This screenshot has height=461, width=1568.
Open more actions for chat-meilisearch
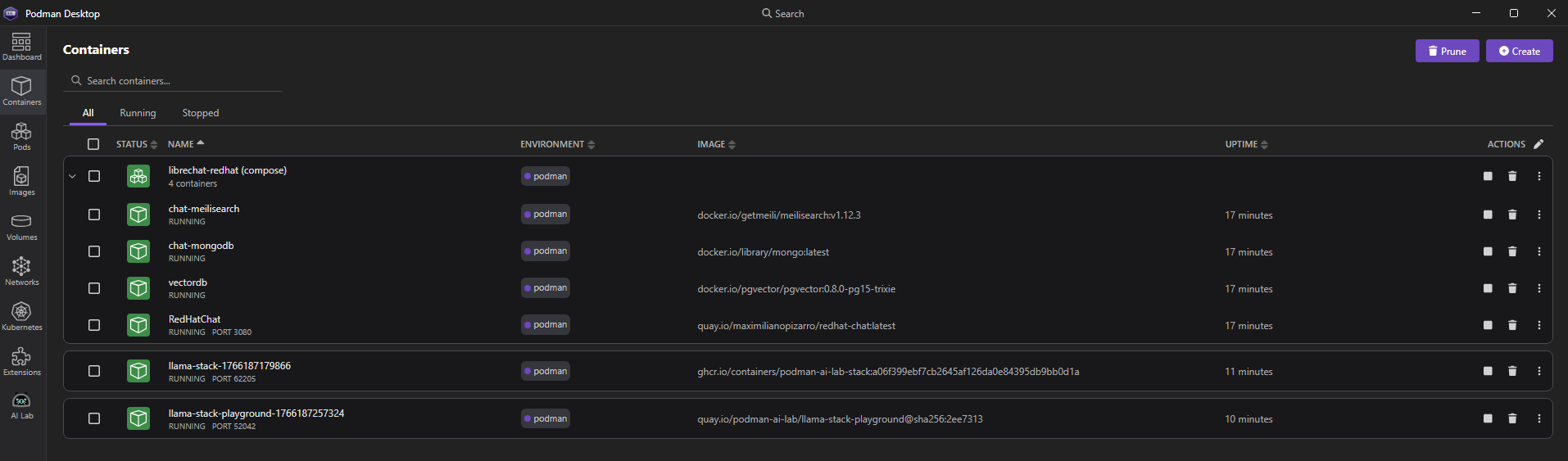[1539, 215]
